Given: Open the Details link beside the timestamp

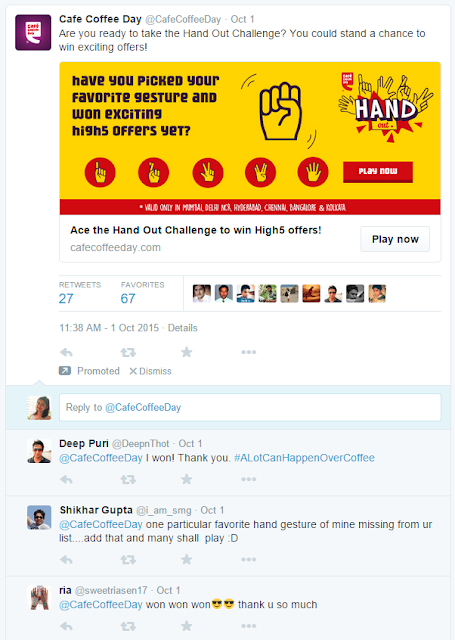Looking at the screenshot, I should click(182, 328).
